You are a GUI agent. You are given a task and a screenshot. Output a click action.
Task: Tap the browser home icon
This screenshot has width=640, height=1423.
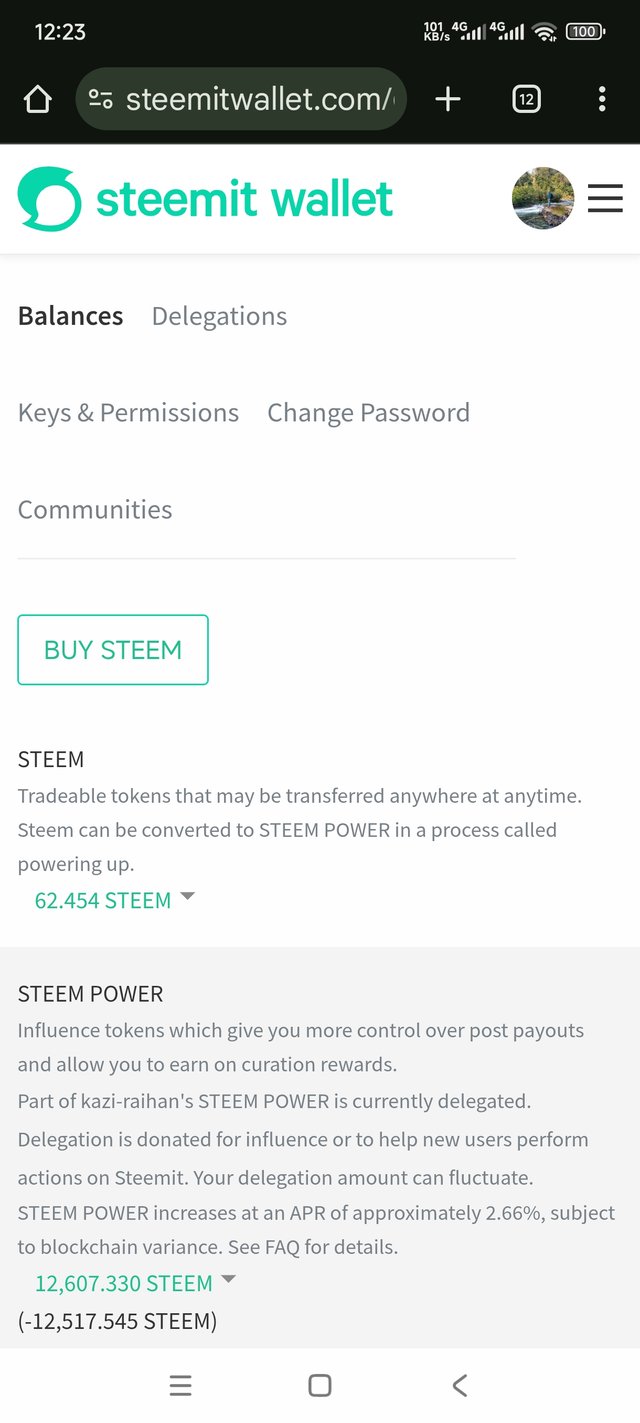37,99
